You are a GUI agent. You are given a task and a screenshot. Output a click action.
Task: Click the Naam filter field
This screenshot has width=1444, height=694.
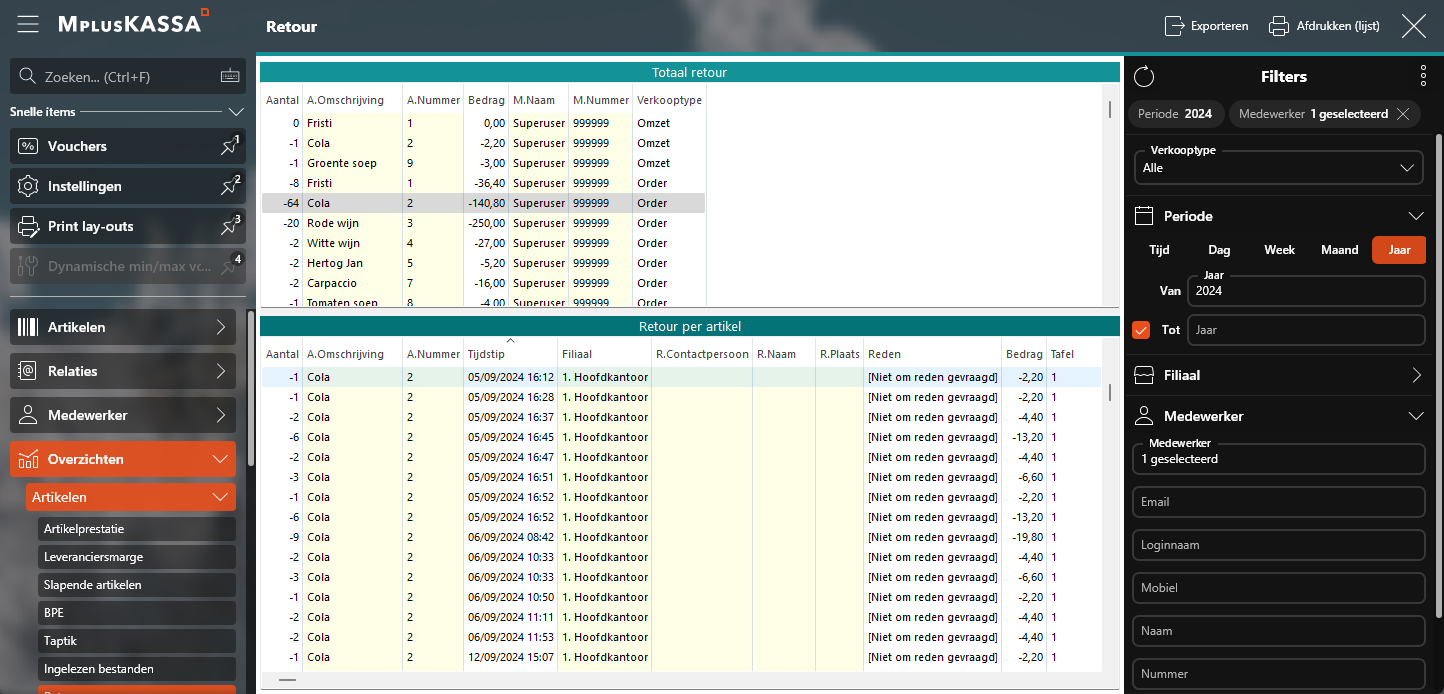[1279, 631]
